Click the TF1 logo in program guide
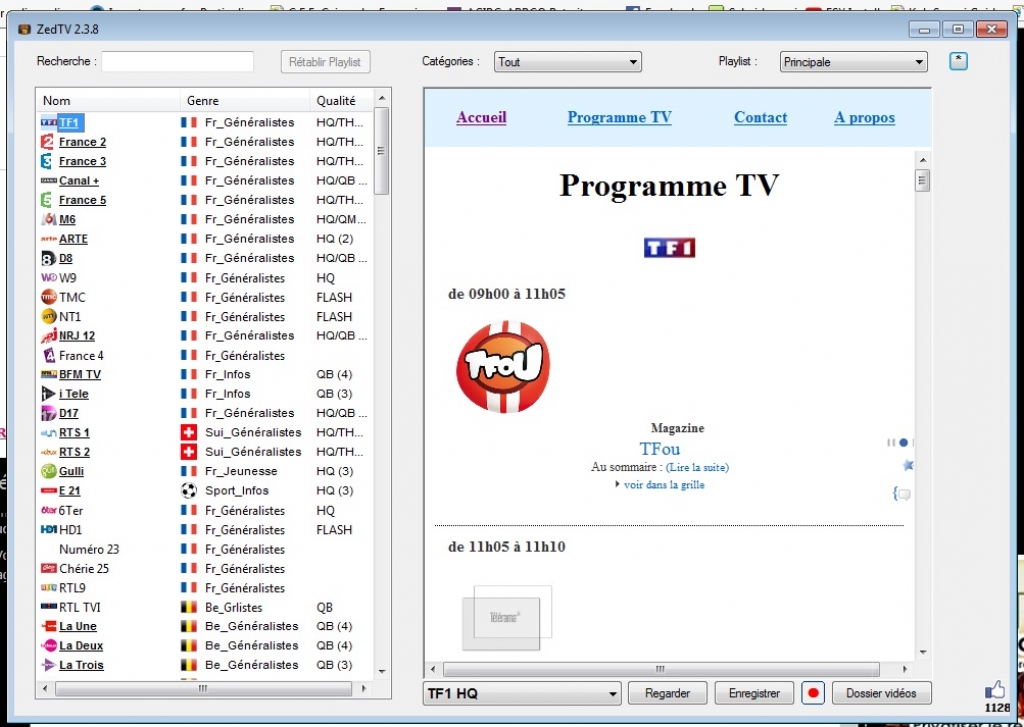Screen dimensions: 1024x727 click(669, 248)
